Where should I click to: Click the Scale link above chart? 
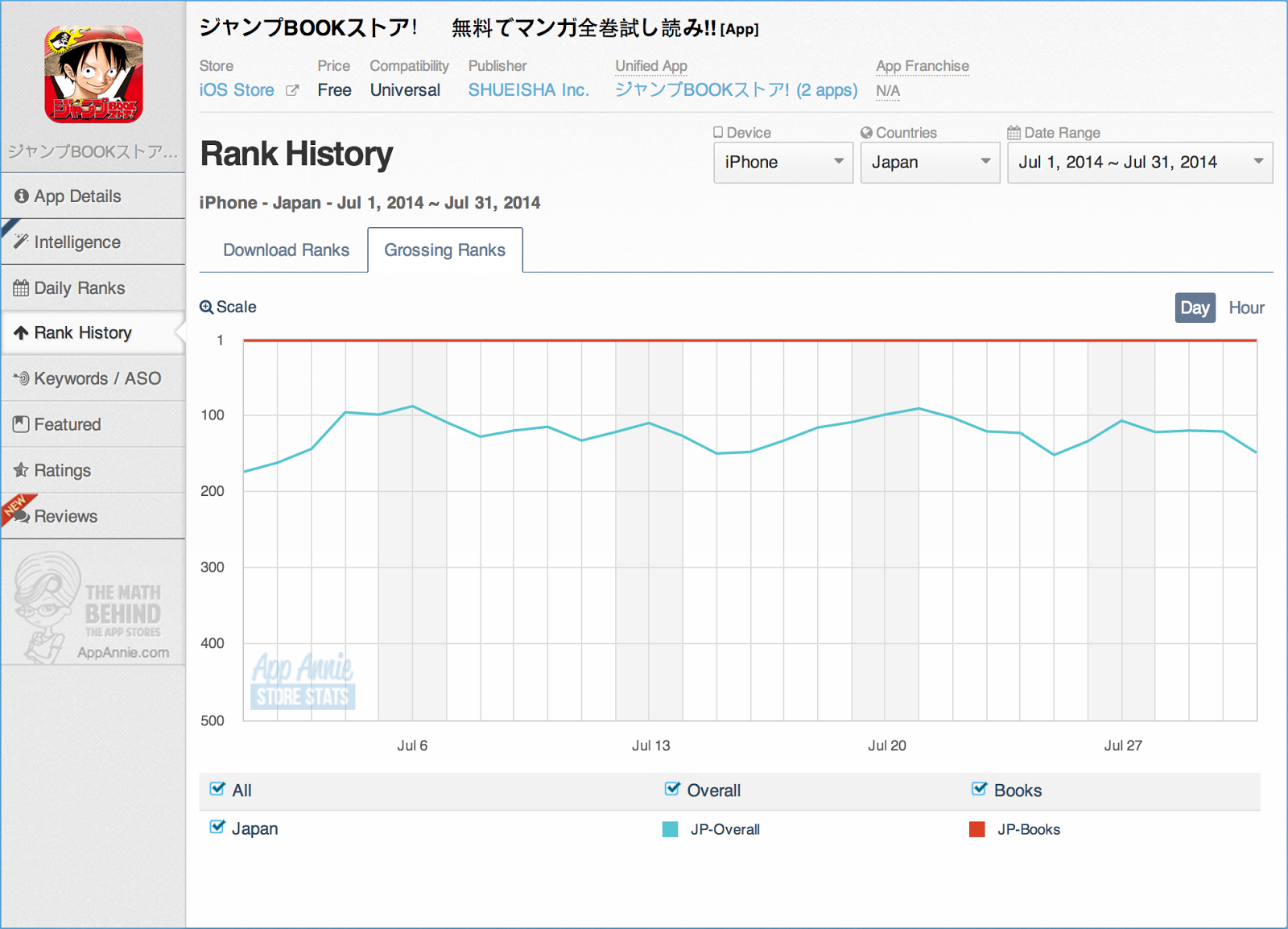228,308
